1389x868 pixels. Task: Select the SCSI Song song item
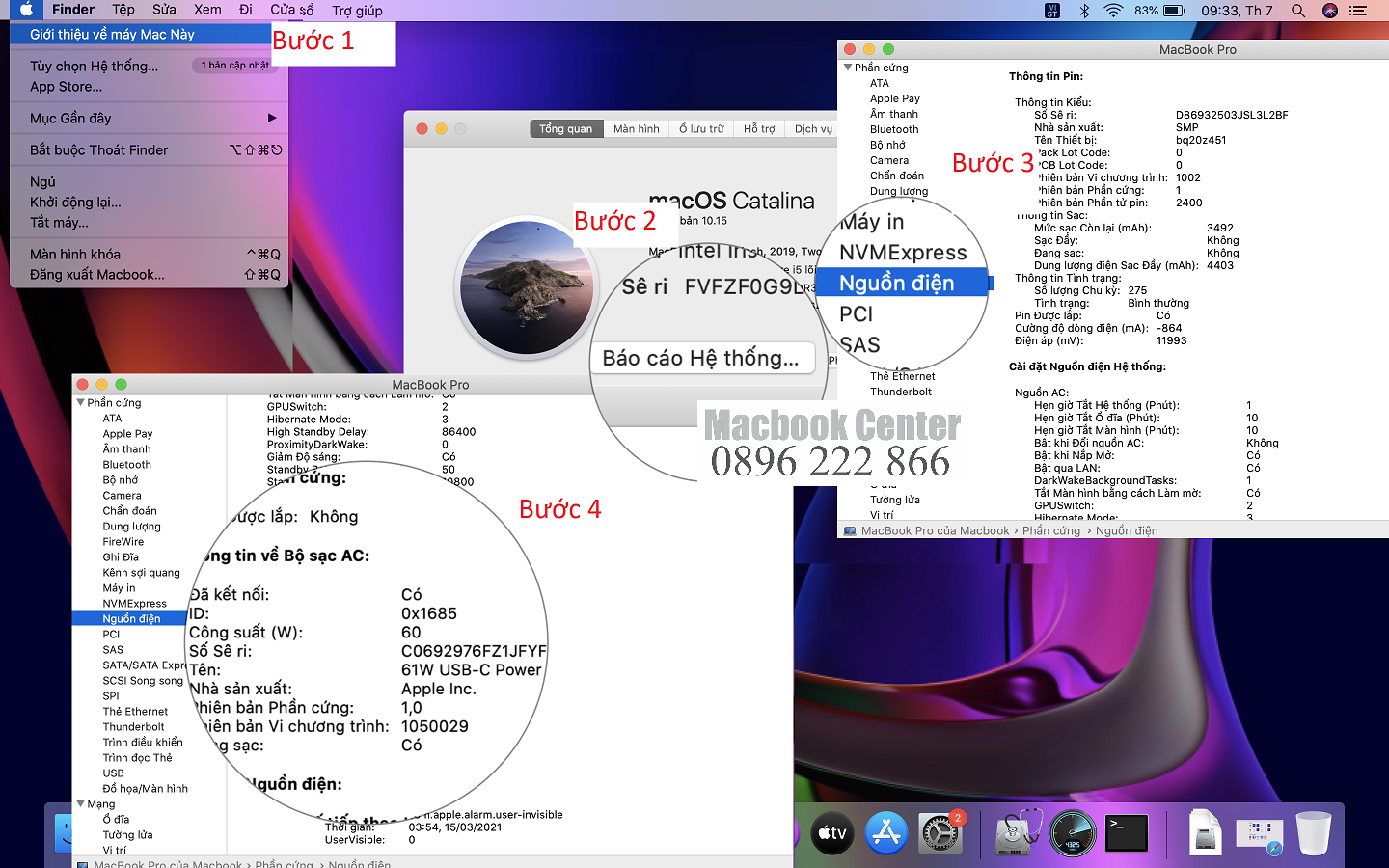tap(143, 680)
